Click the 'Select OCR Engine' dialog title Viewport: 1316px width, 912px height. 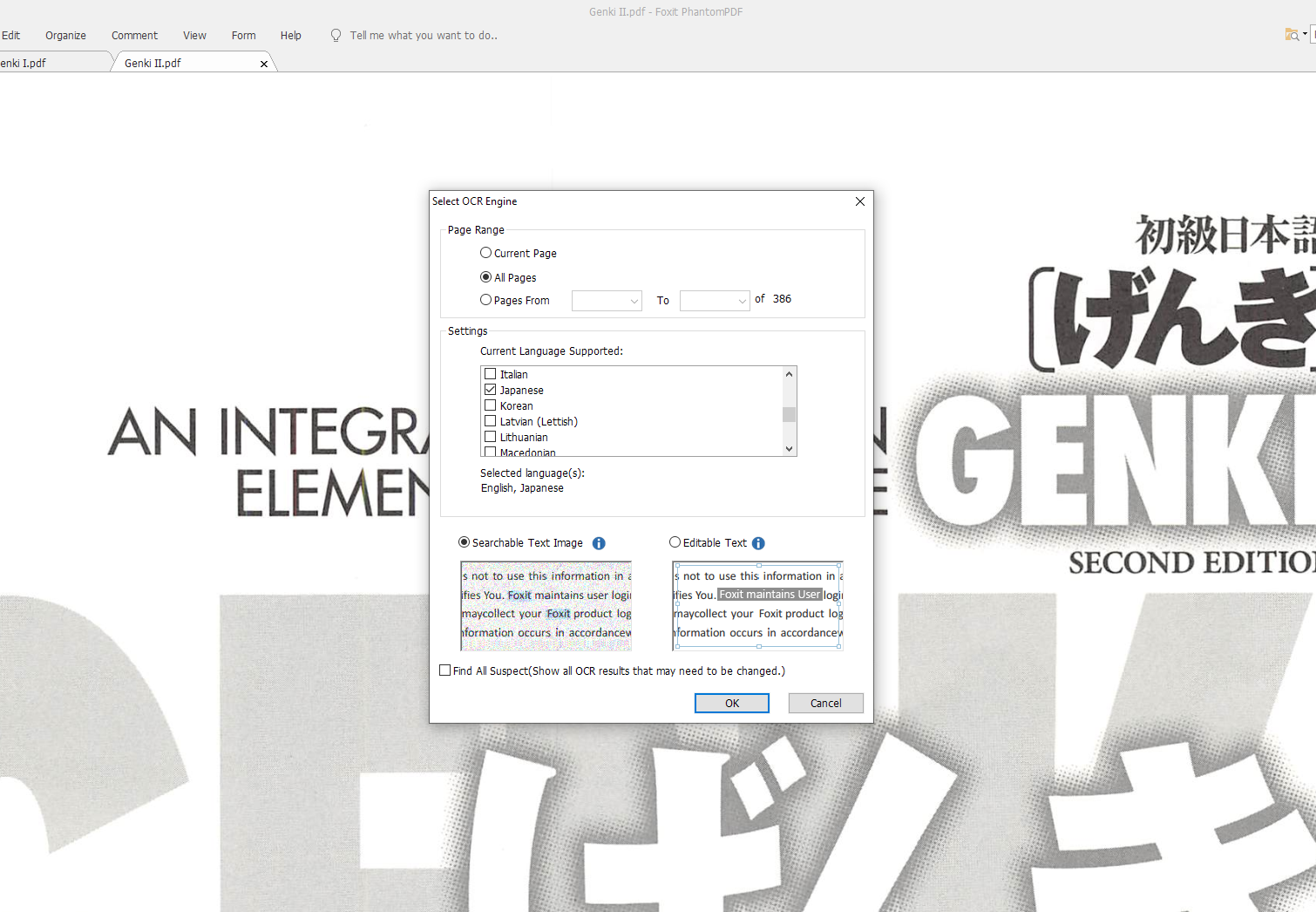[x=475, y=201]
